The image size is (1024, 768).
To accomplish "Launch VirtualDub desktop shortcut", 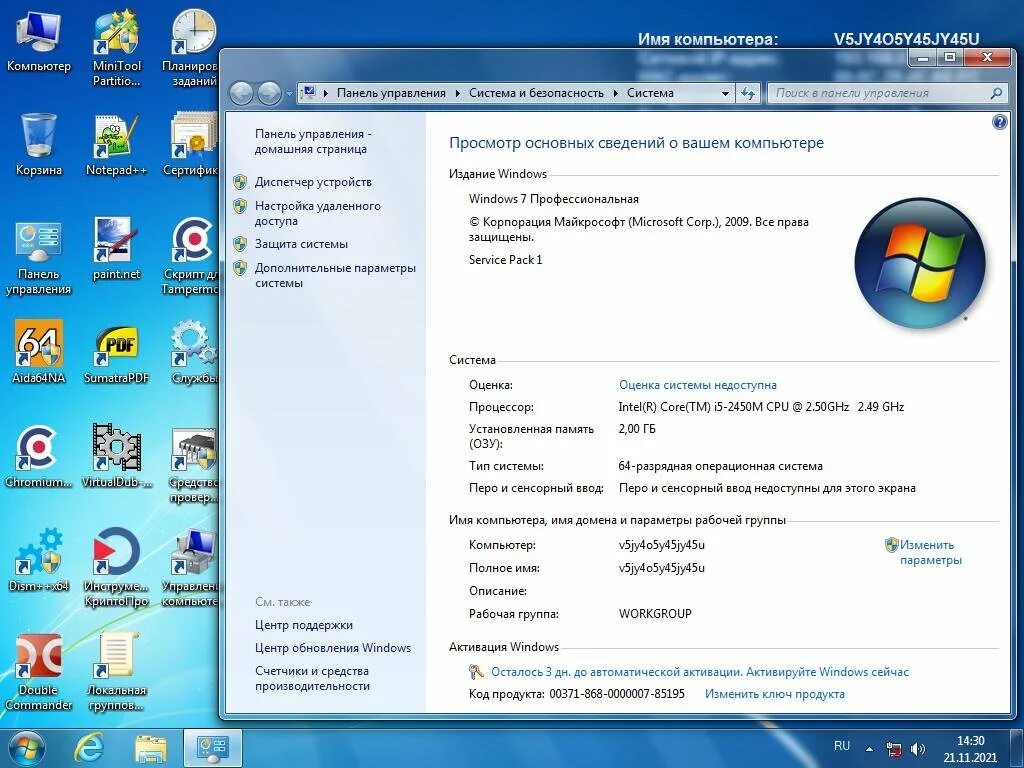I will click(116, 456).
